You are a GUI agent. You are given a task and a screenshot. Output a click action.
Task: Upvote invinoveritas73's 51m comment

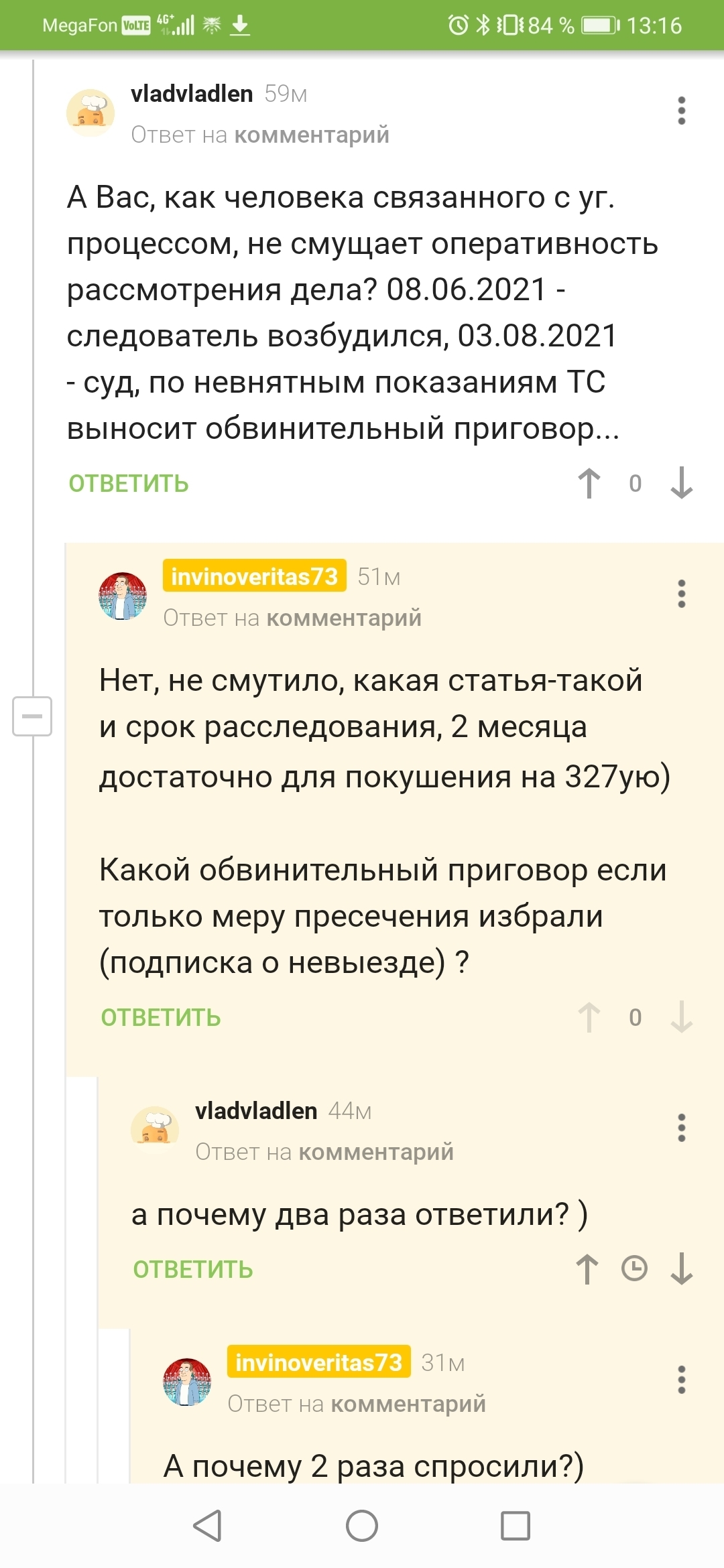pos(589,1017)
